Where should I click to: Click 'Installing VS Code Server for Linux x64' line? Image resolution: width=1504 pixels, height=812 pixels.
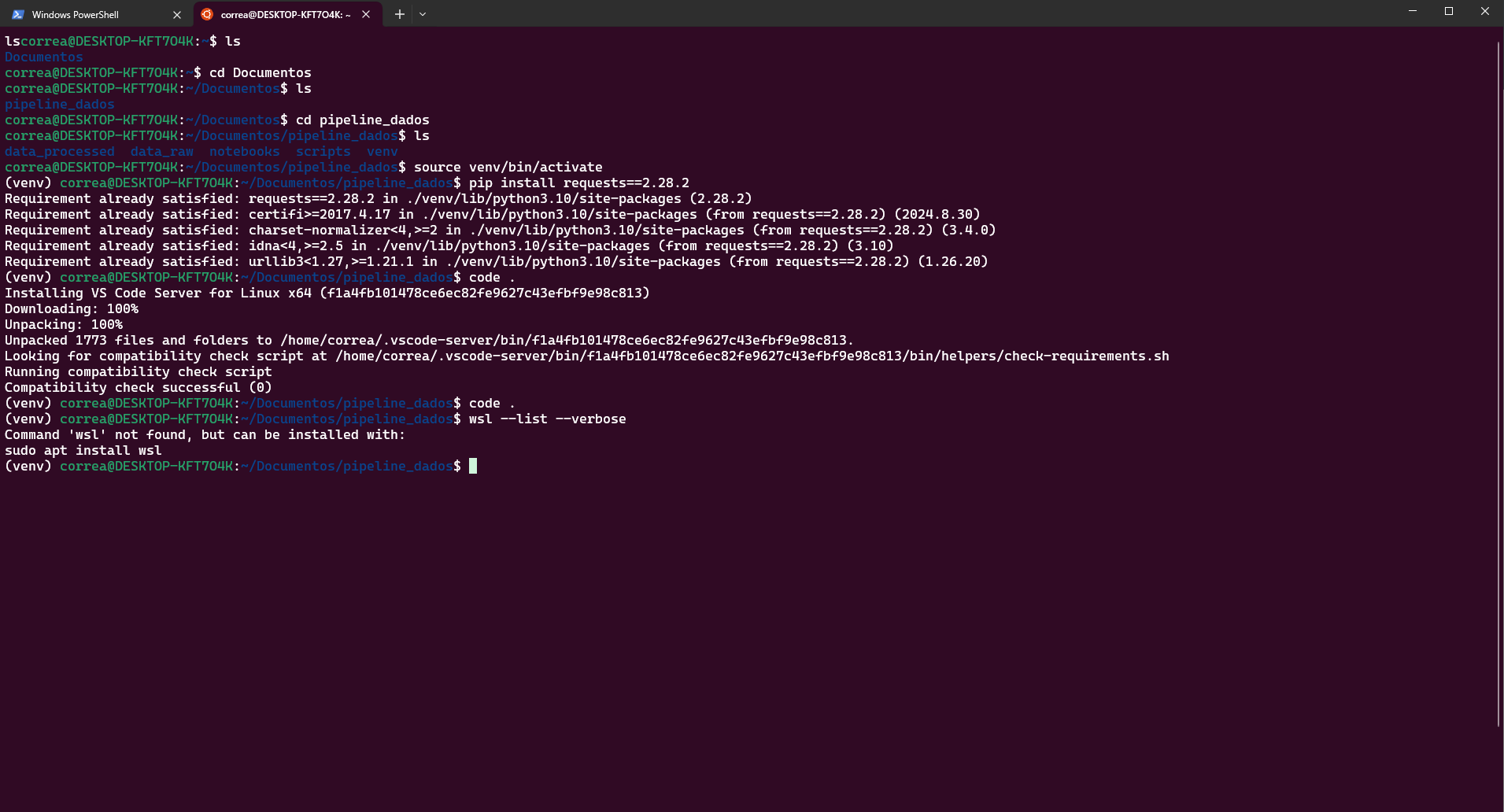(x=327, y=293)
